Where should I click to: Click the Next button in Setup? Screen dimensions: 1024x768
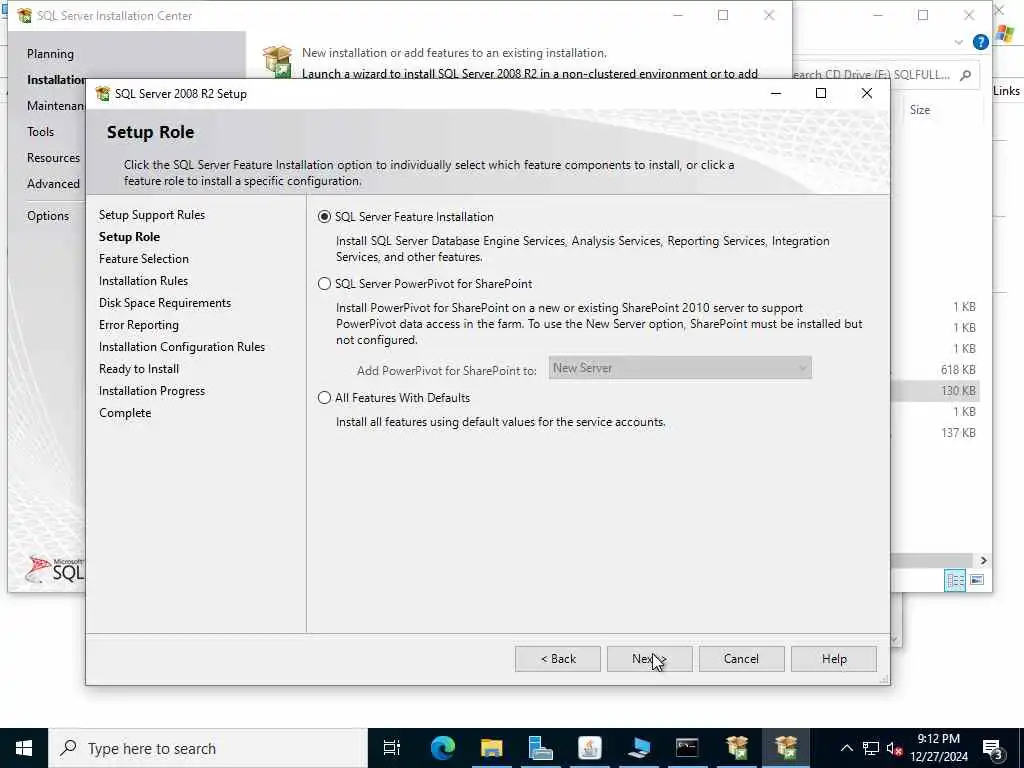coord(649,659)
